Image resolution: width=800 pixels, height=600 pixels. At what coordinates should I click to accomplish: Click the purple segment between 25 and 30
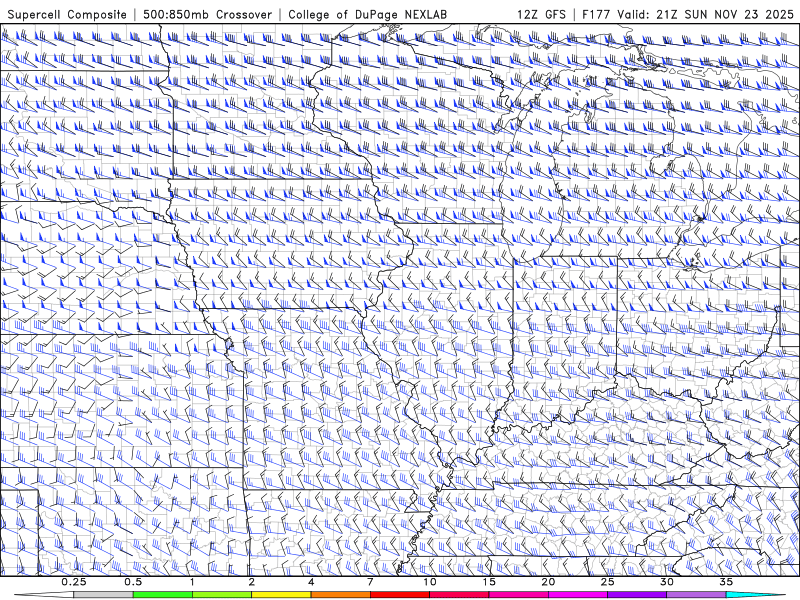coord(637,595)
